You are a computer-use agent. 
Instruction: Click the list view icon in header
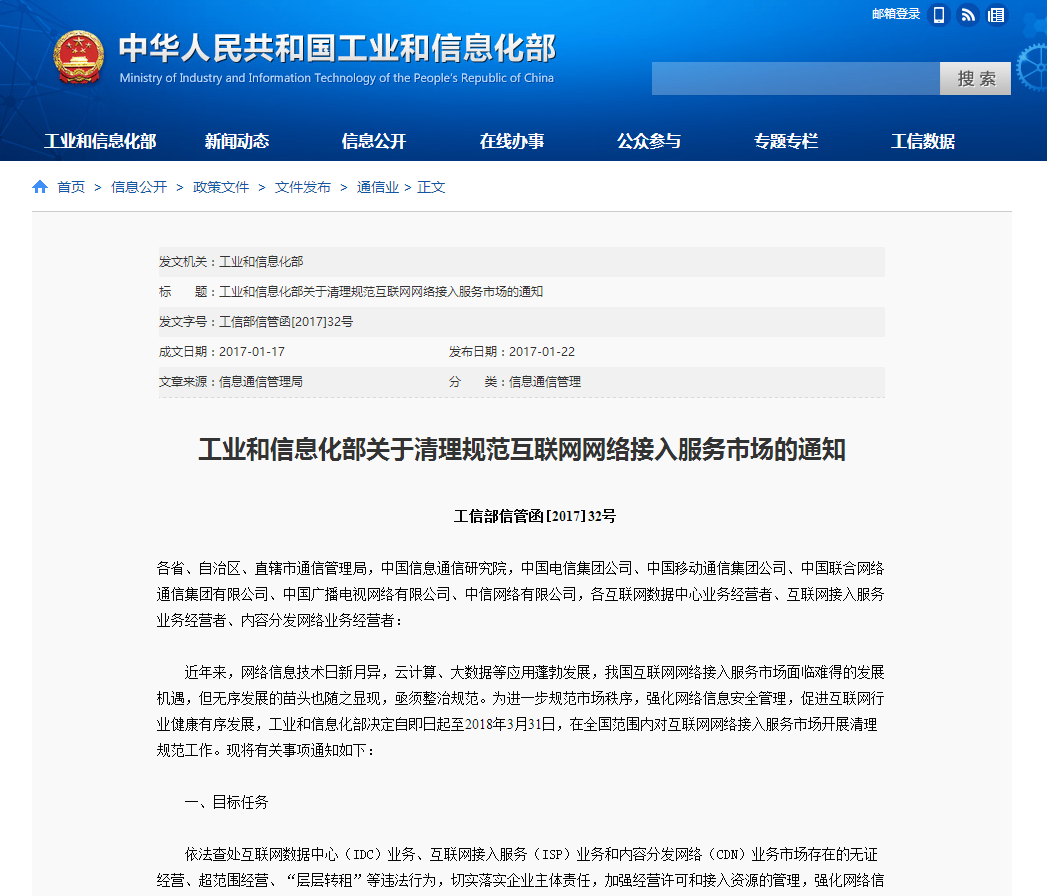point(996,15)
